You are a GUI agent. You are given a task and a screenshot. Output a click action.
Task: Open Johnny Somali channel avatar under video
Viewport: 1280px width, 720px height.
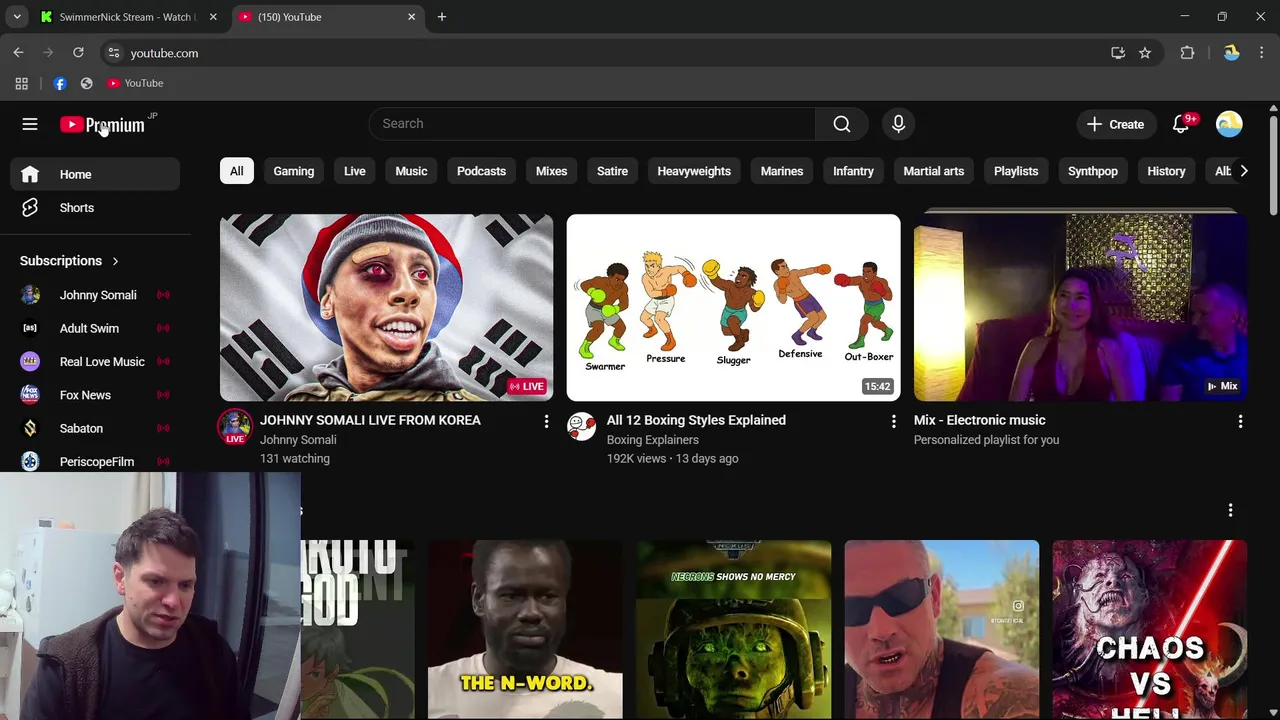pos(235,427)
